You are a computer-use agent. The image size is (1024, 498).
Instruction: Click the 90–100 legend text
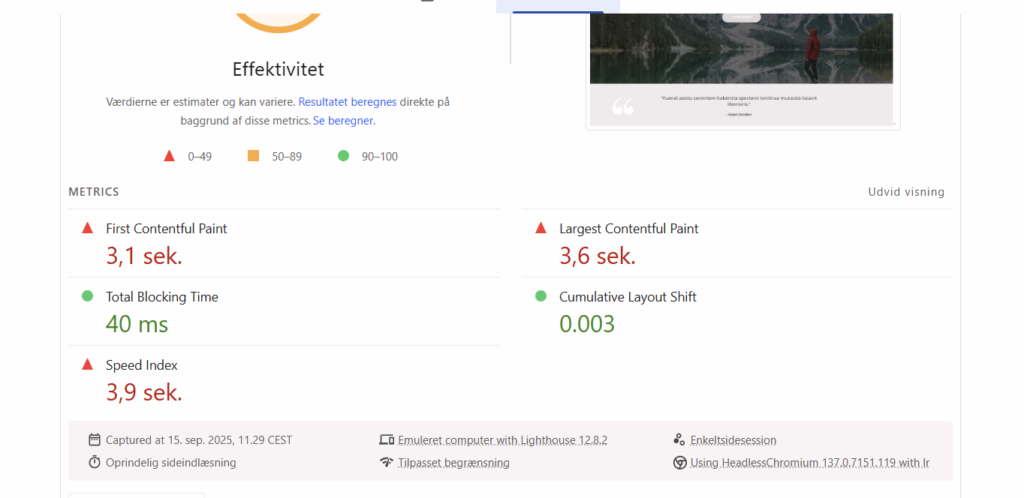(379, 157)
